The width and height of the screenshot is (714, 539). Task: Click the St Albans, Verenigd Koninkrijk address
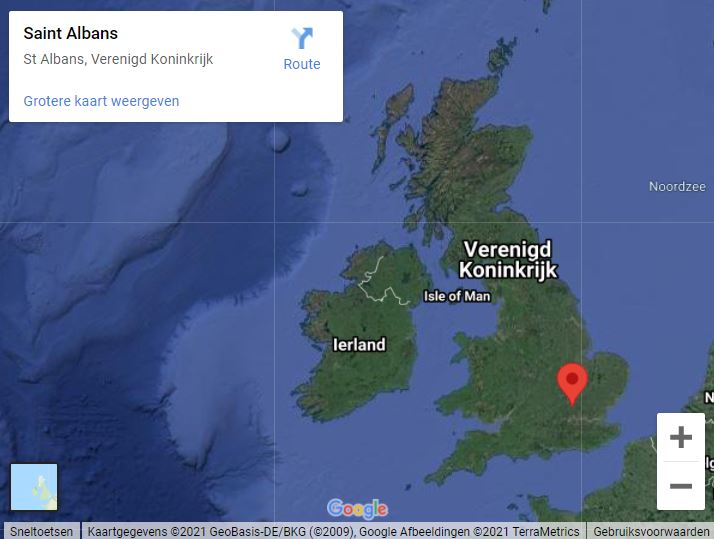click(x=118, y=59)
